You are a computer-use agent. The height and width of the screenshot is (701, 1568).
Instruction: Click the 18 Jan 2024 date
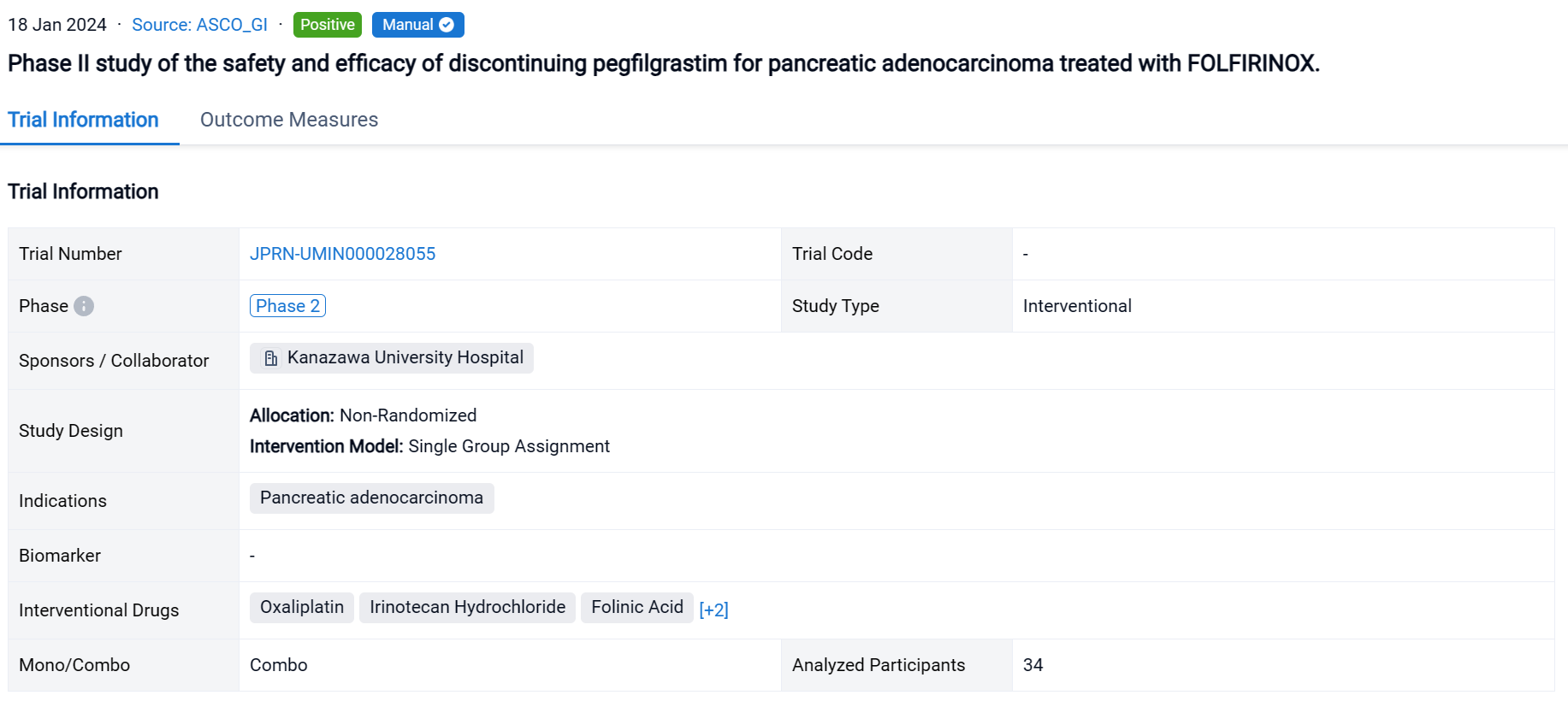pos(57,25)
